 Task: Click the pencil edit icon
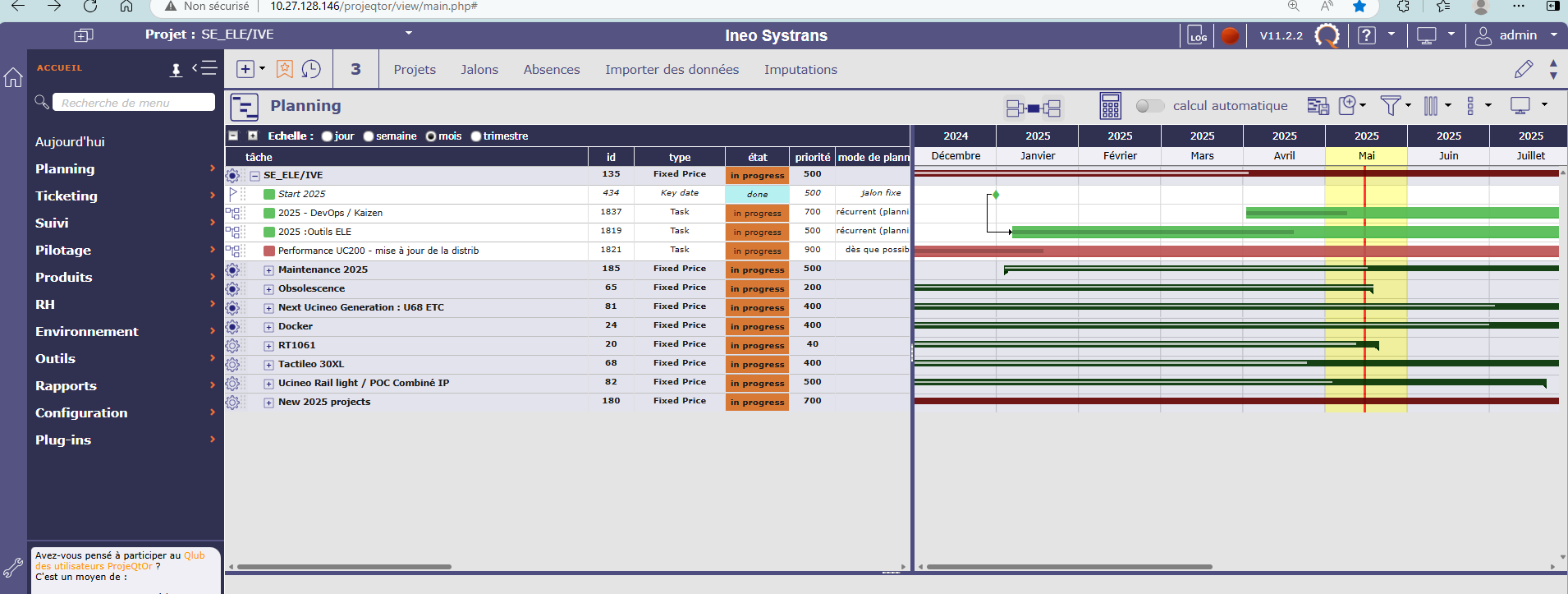tap(1523, 69)
